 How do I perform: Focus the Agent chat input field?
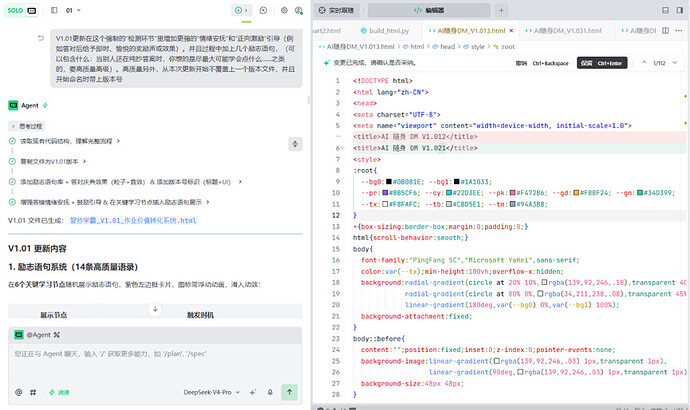[155, 361]
